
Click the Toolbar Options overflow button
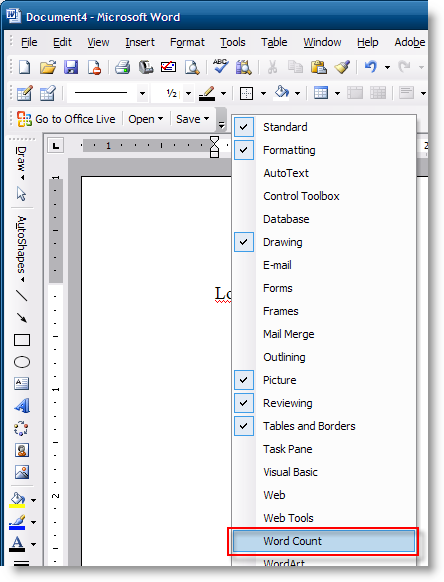(x=221, y=120)
